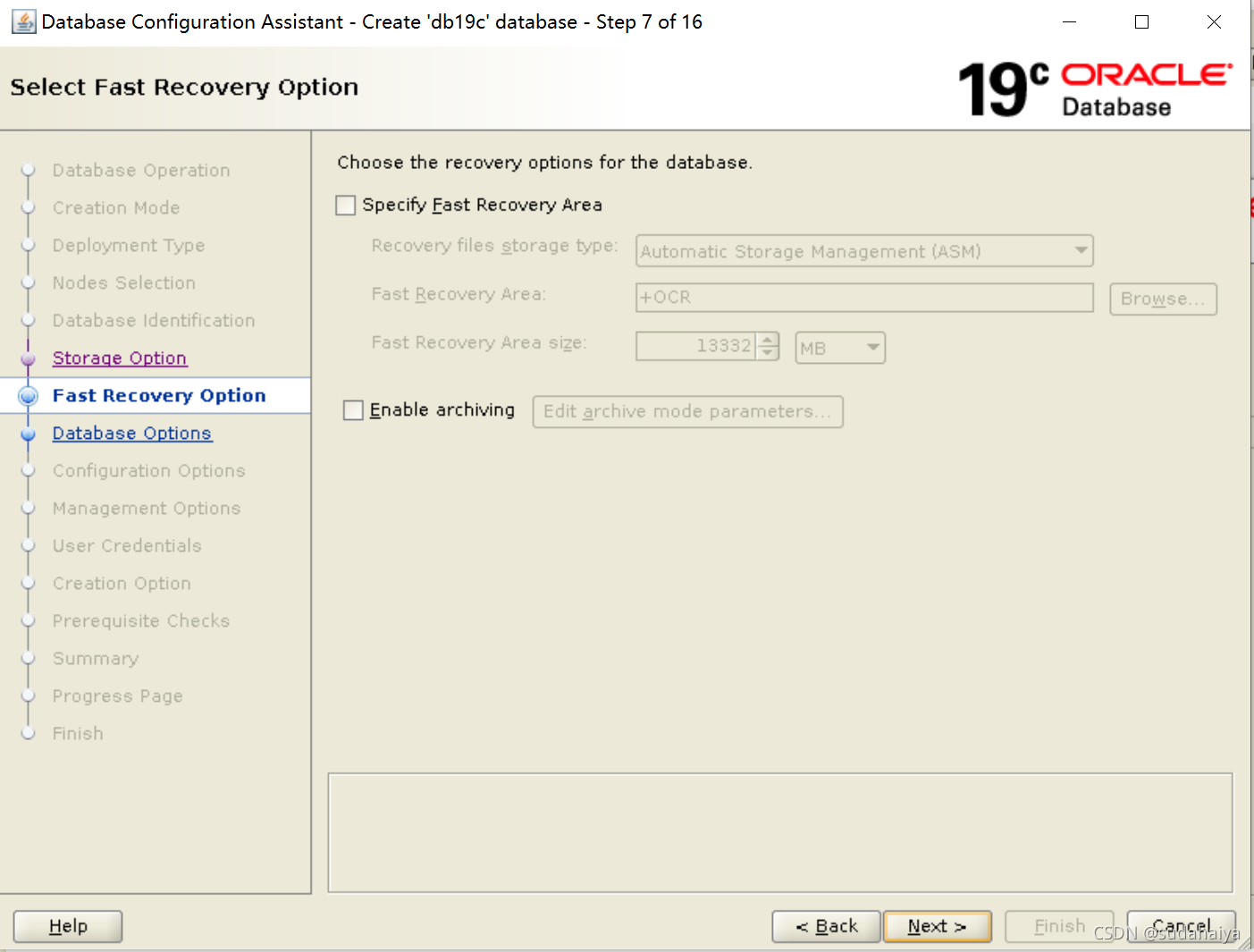The height and width of the screenshot is (952, 1254).
Task: Click the Cancel button
Action: [x=1182, y=926]
